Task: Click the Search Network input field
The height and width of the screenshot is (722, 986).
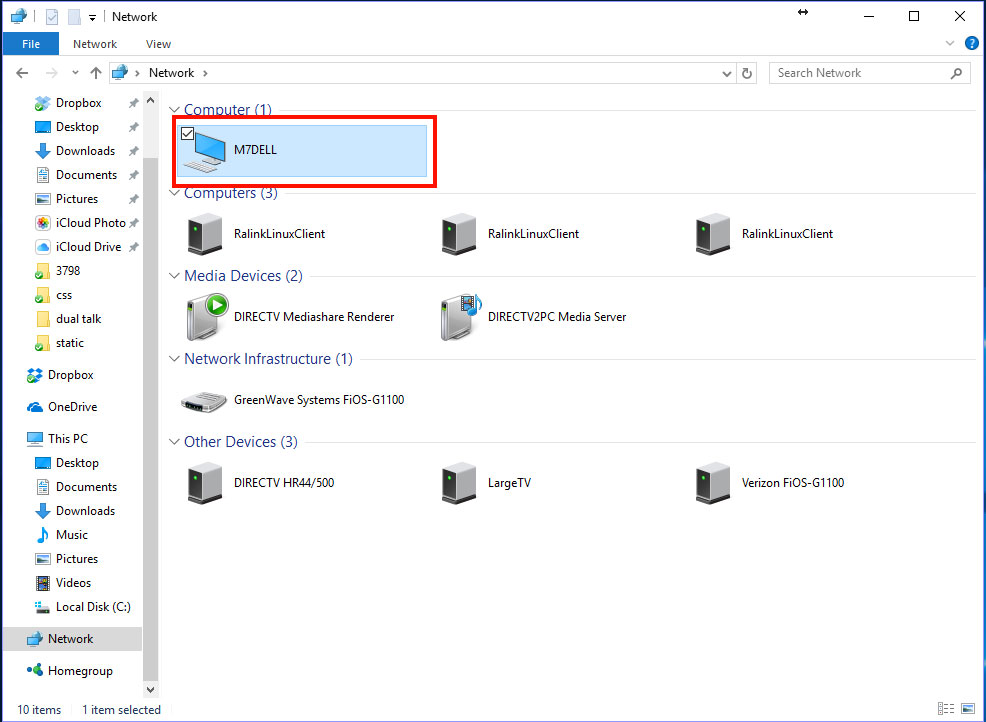Action: (x=869, y=73)
